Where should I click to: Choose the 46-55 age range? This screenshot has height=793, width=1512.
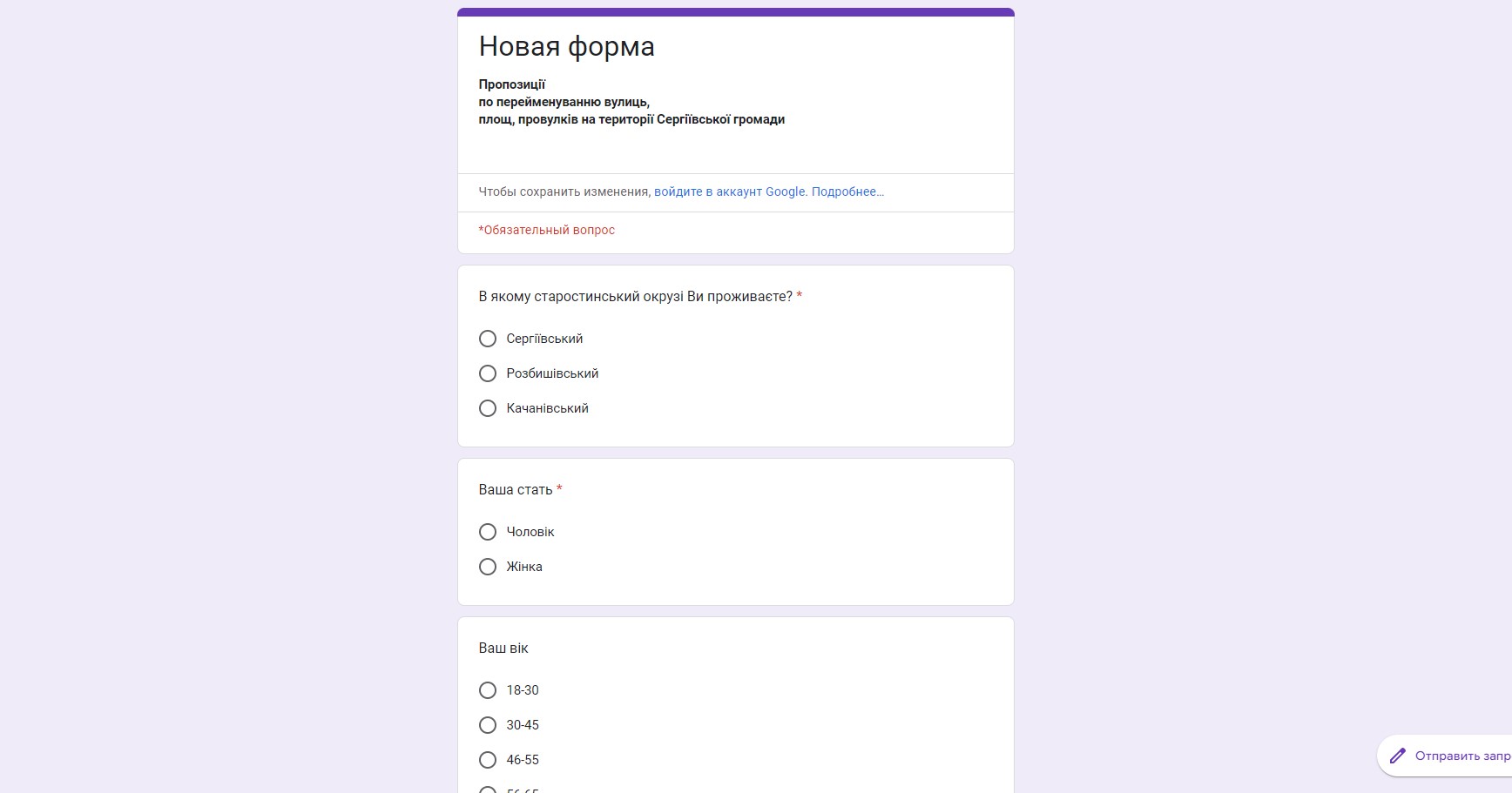point(488,760)
